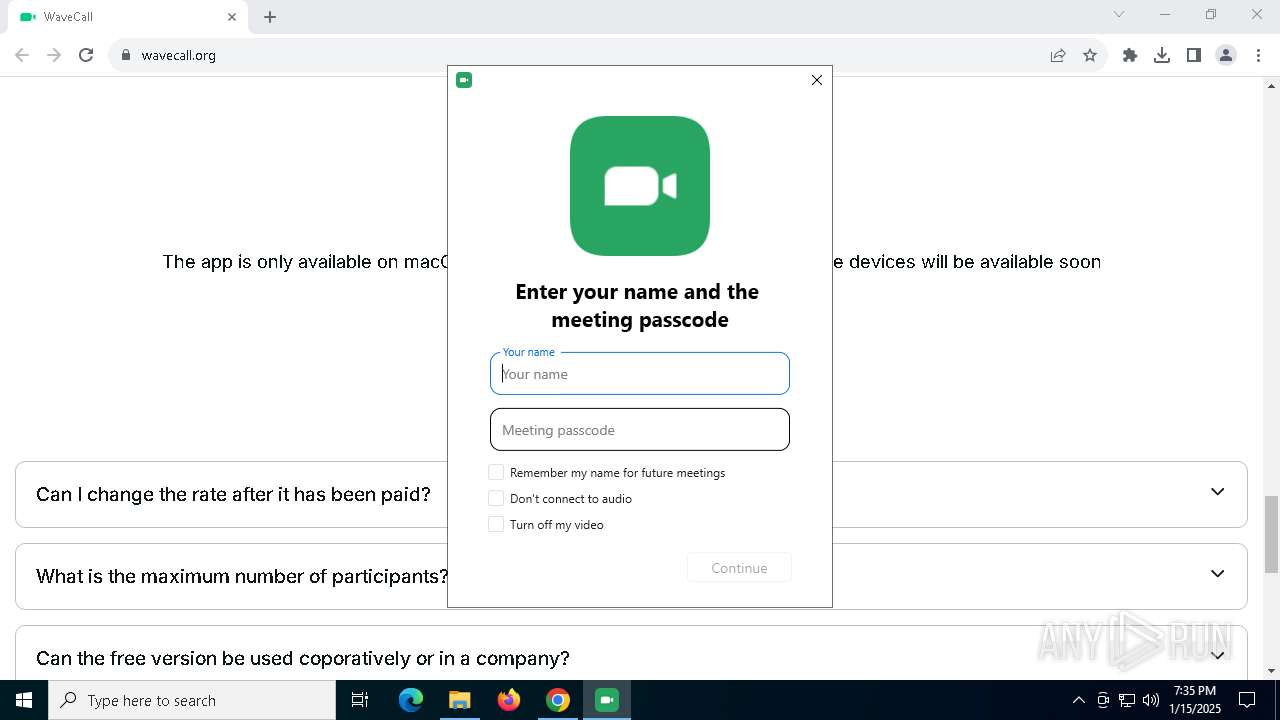Click the page vertical scrollbar thumb
This screenshot has height=720, width=1280.
pyautogui.click(x=1272, y=533)
